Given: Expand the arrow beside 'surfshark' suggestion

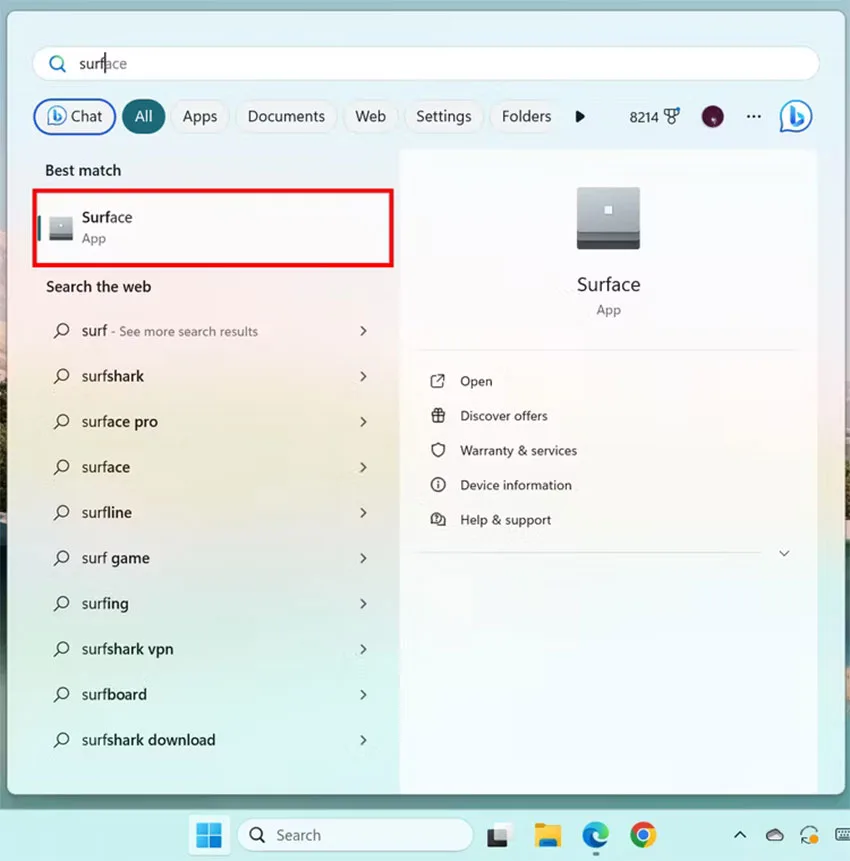Looking at the screenshot, I should [x=363, y=376].
